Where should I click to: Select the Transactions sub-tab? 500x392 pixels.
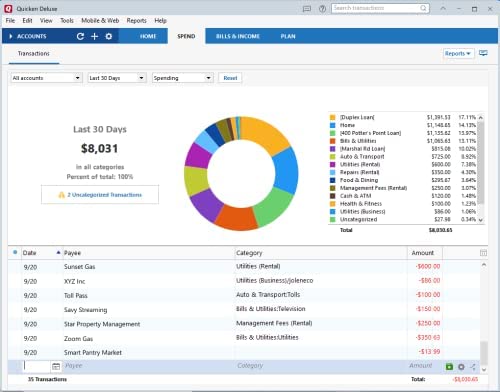[x=34, y=53]
